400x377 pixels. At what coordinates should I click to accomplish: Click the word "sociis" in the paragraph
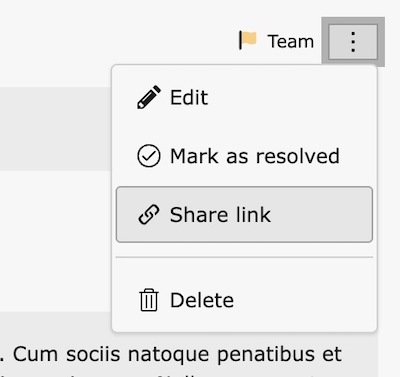pos(93,354)
